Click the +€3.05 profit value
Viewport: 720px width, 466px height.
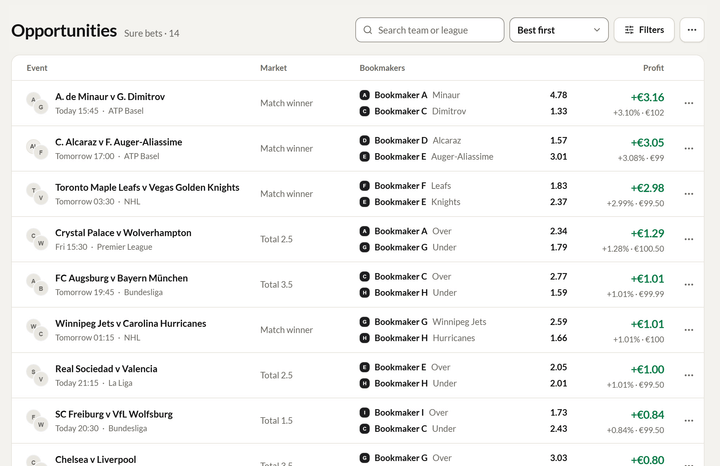[647, 143]
